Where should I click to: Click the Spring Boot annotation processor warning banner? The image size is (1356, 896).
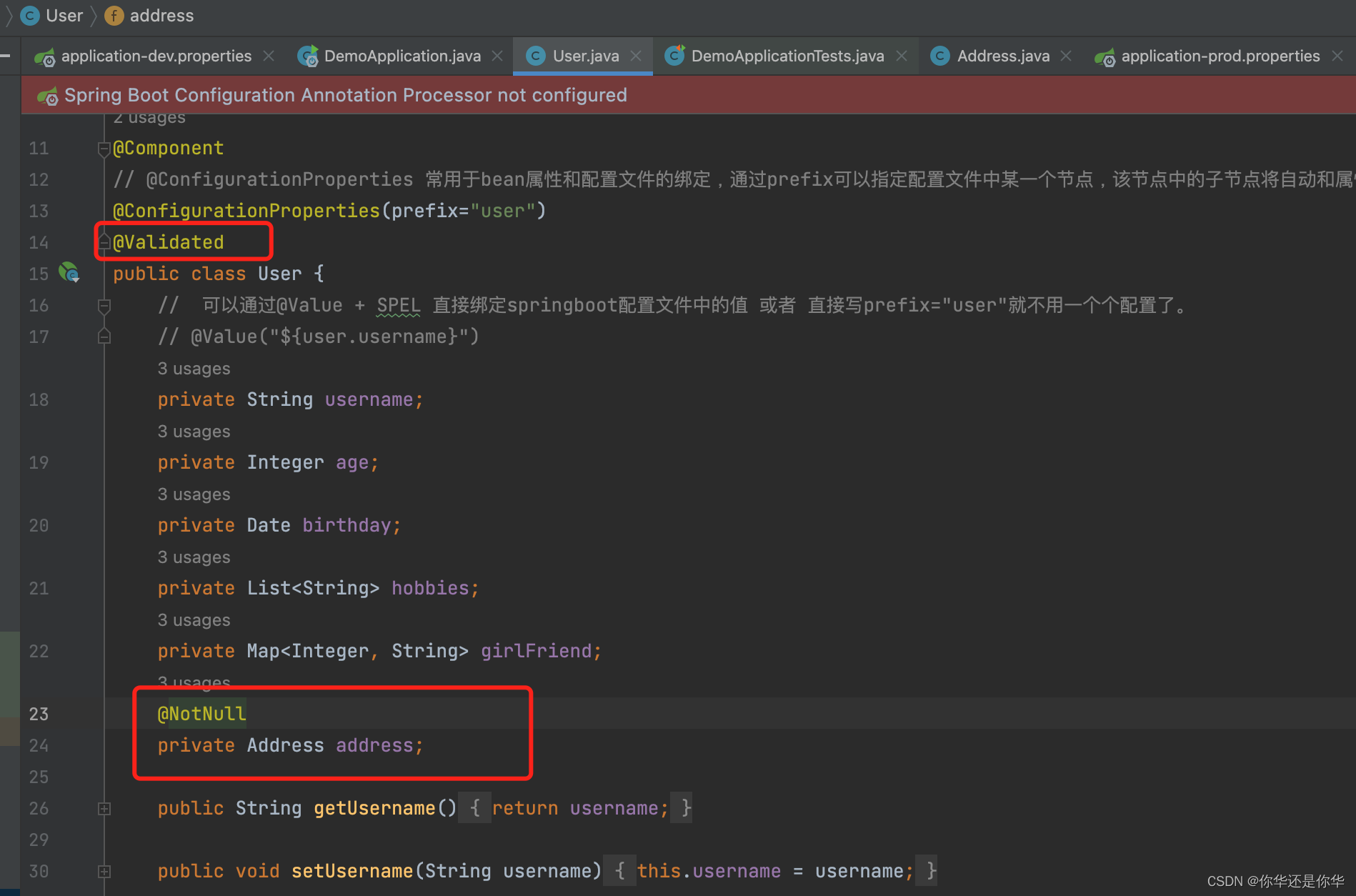(x=688, y=95)
